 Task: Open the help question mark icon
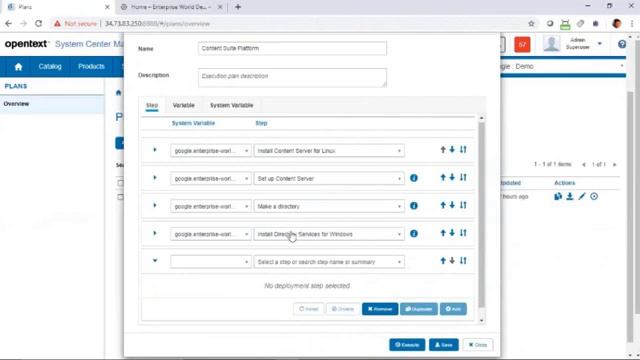[x=622, y=44]
